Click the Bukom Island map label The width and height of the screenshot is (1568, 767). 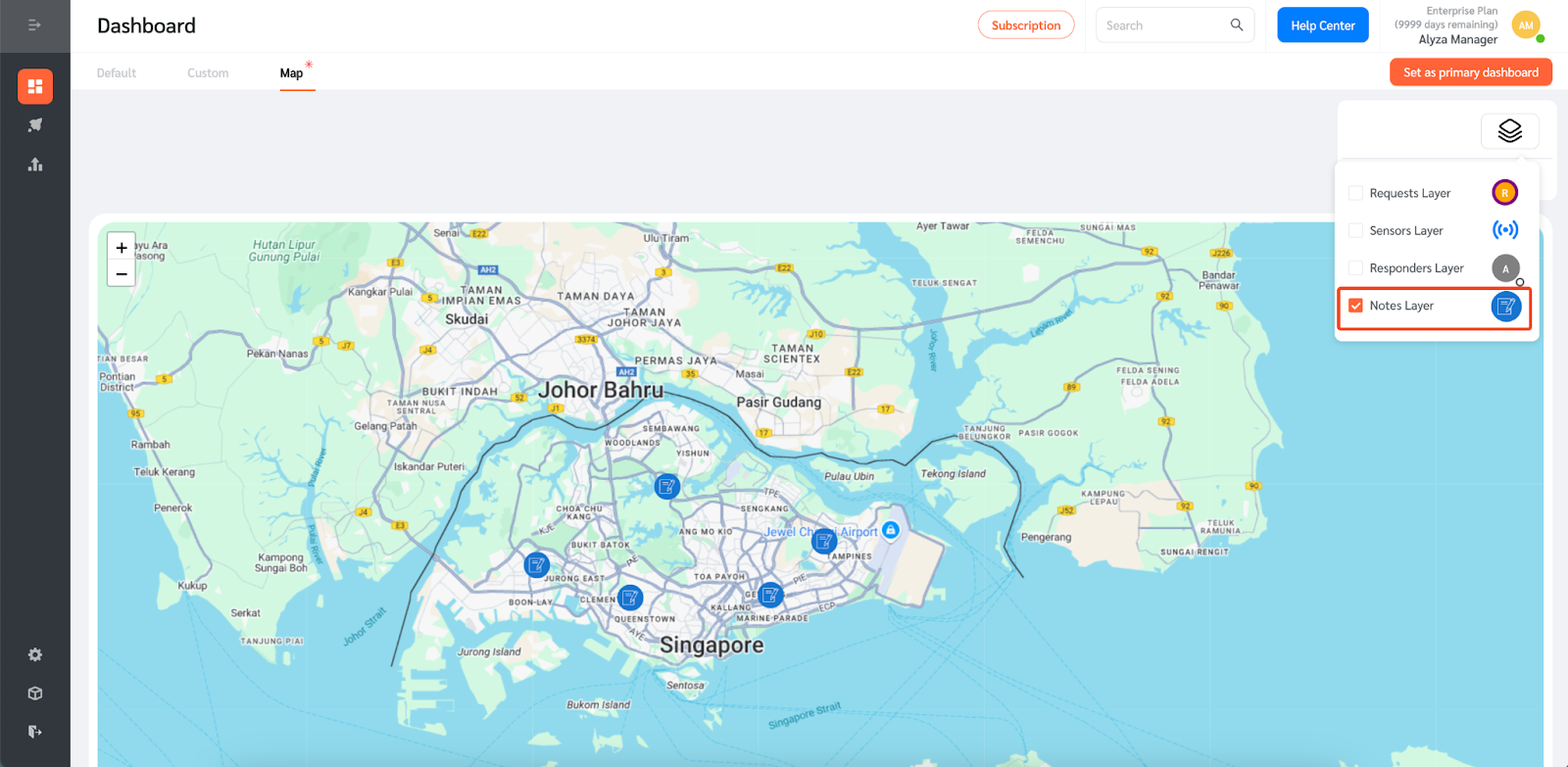click(x=598, y=704)
